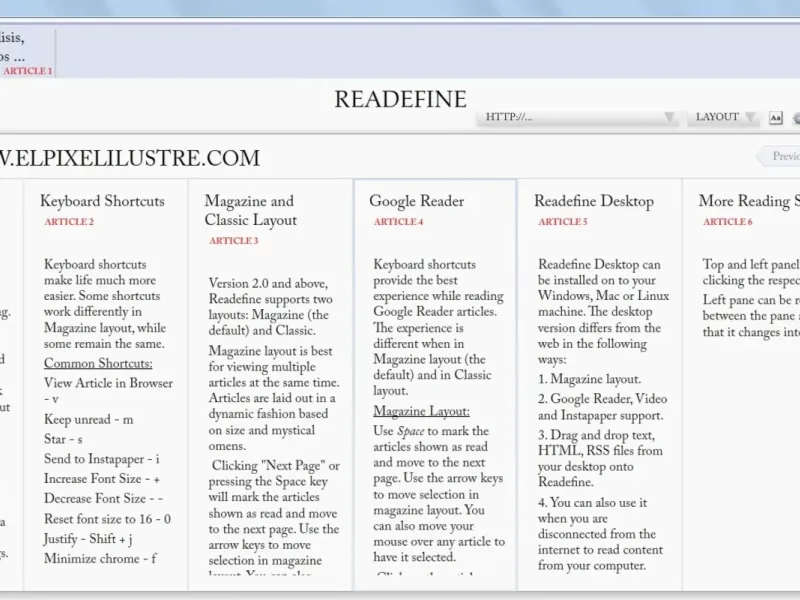Open the More Reading article title
The height and width of the screenshot is (600, 800).
coord(749,201)
